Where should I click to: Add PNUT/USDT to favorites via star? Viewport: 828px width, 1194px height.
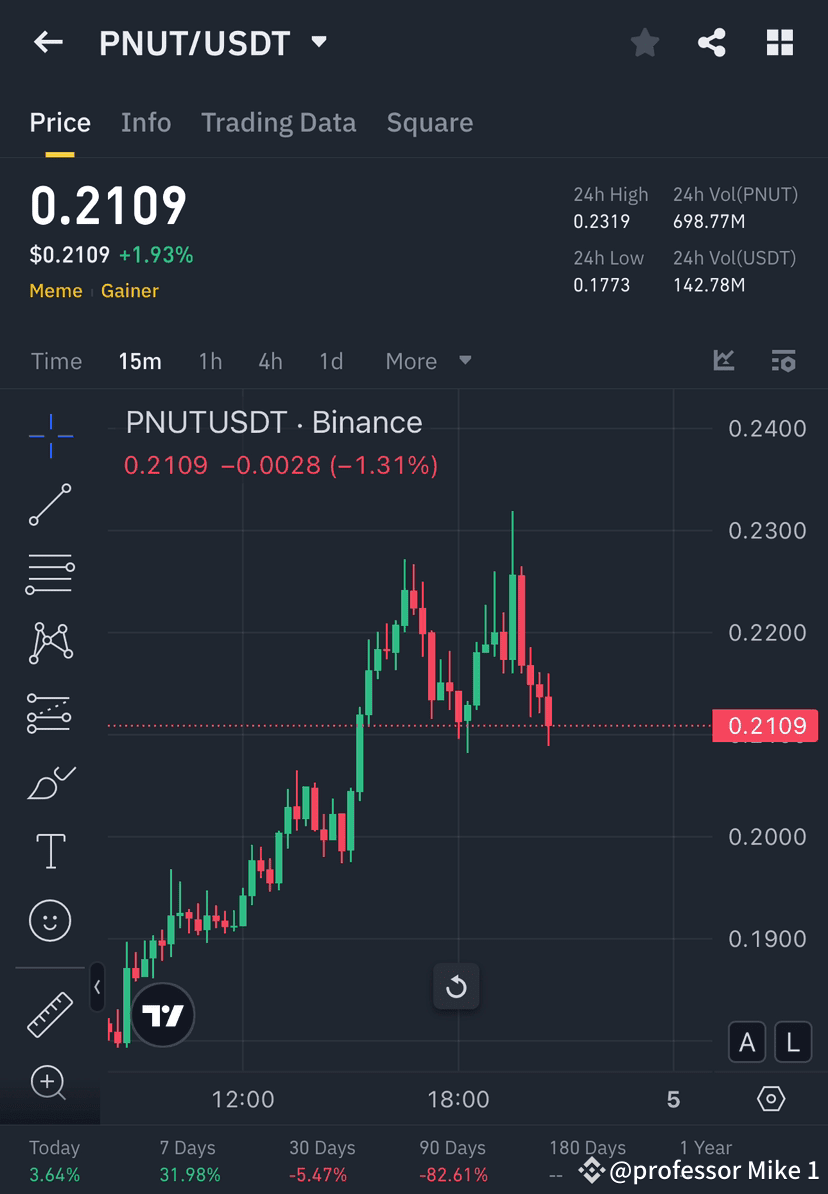(x=644, y=42)
